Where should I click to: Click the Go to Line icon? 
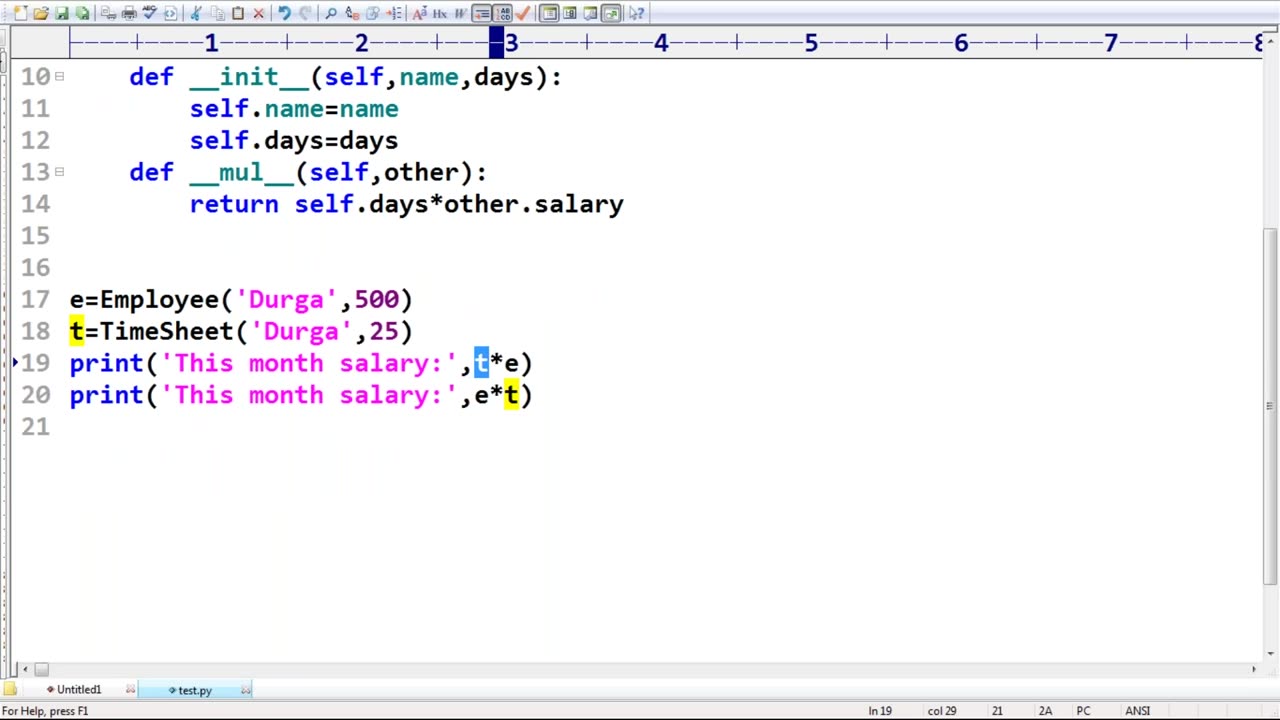click(393, 13)
